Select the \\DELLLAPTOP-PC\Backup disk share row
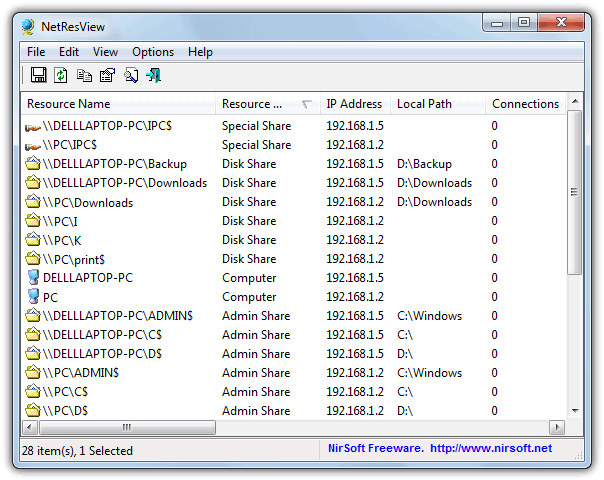The image size is (604, 480). [115, 164]
